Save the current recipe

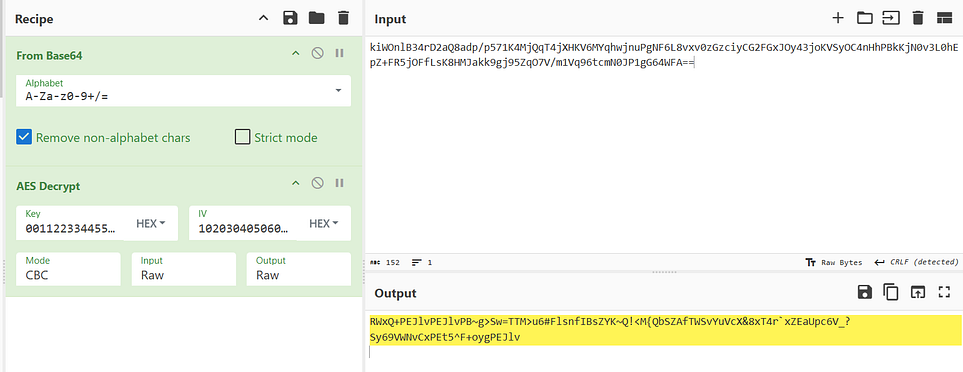pyautogui.click(x=290, y=18)
